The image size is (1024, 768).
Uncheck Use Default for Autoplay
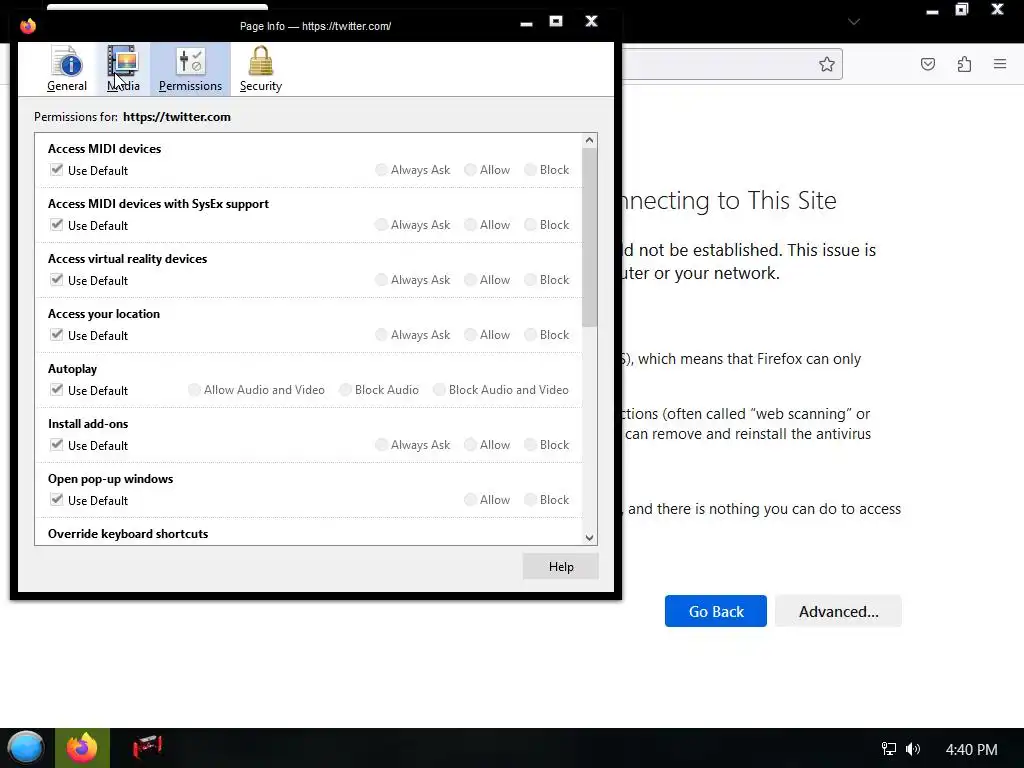click(x=57, y=390)
